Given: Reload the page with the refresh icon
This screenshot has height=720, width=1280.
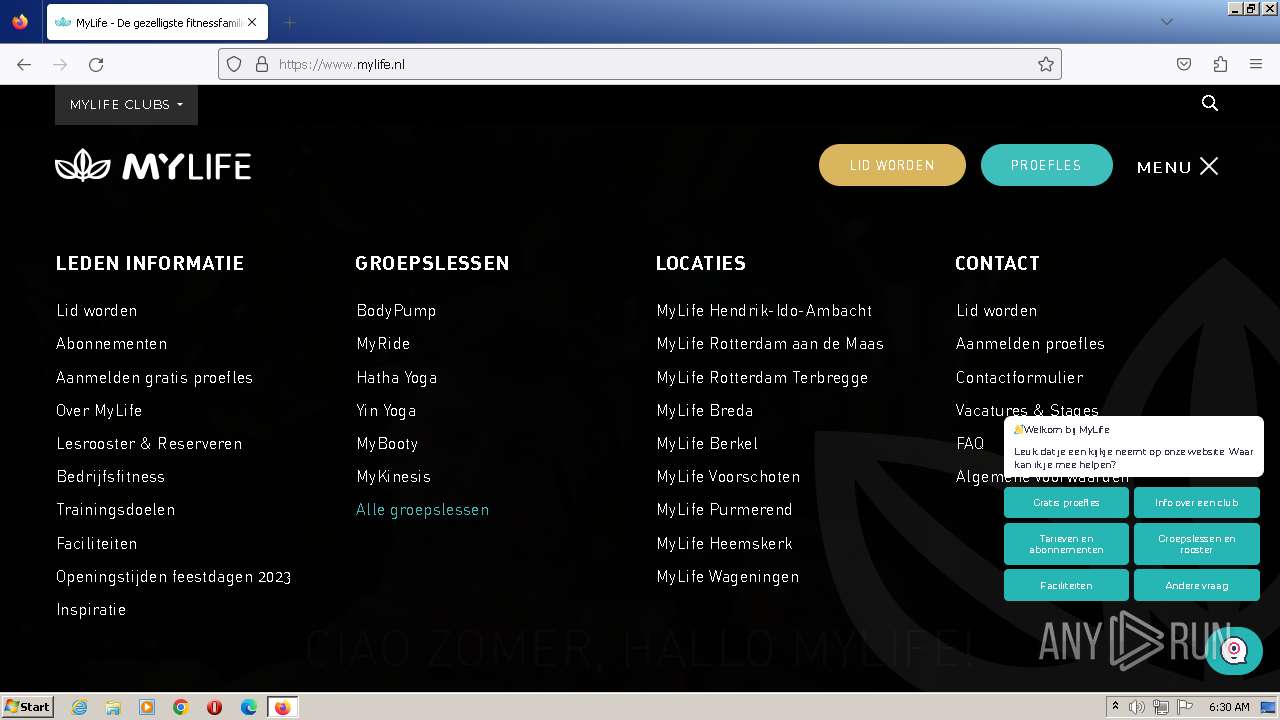Looking at the screenshot, I should point(96,64).
